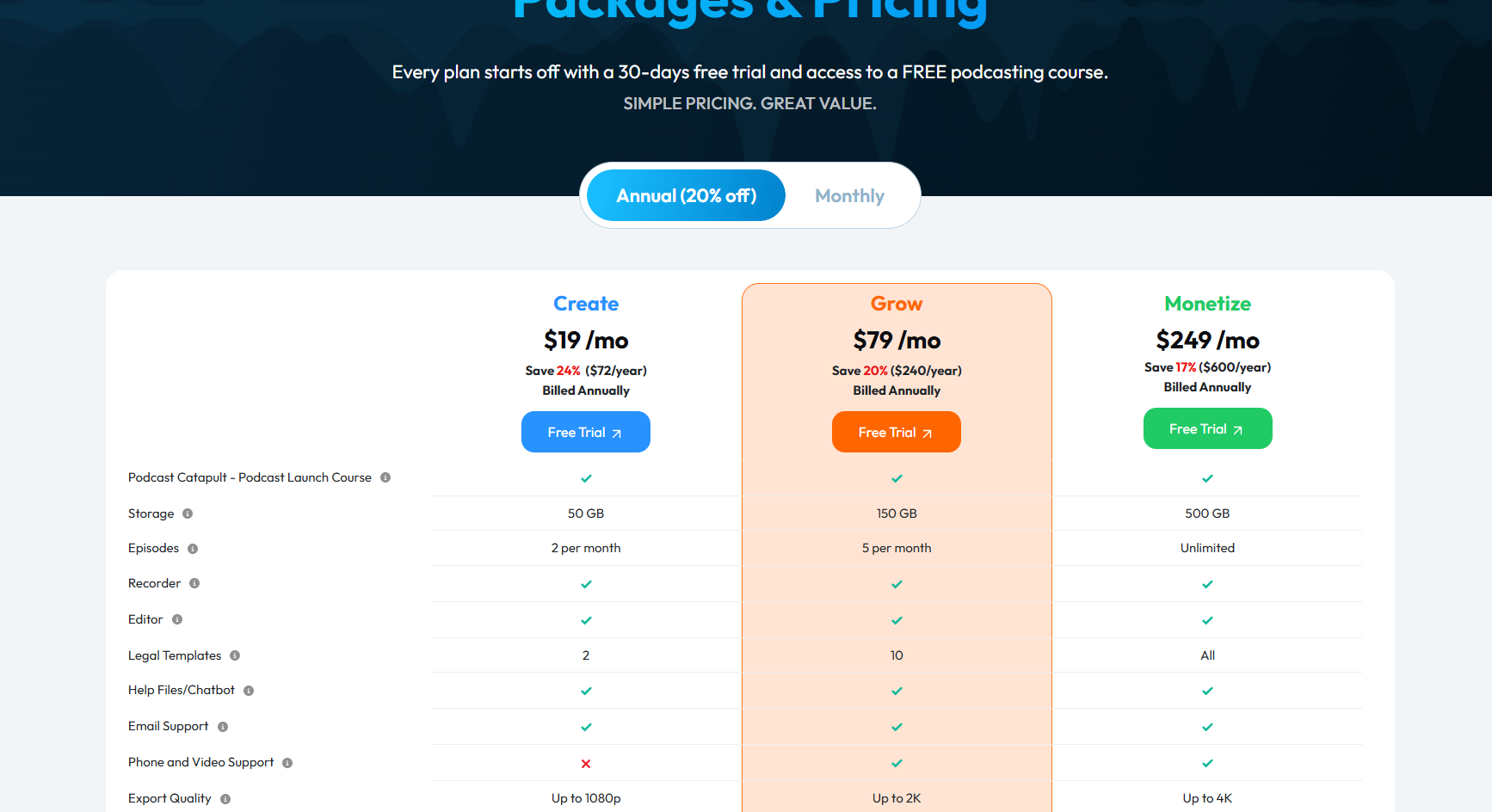Click info icon beside Phone and Video Support
This screenshot has height=812, width=1492.
tap(287, 763)
